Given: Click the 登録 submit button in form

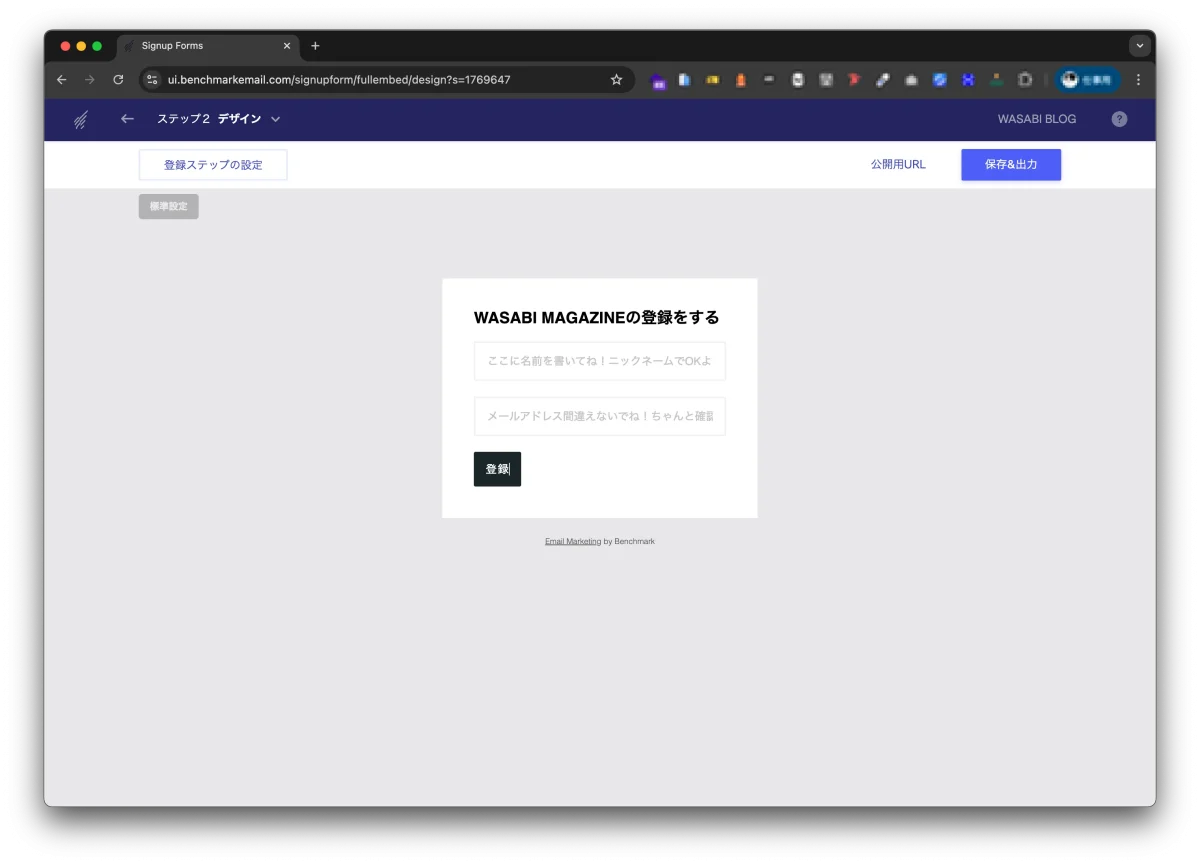Looking at the screenshot, I should 497,469.
